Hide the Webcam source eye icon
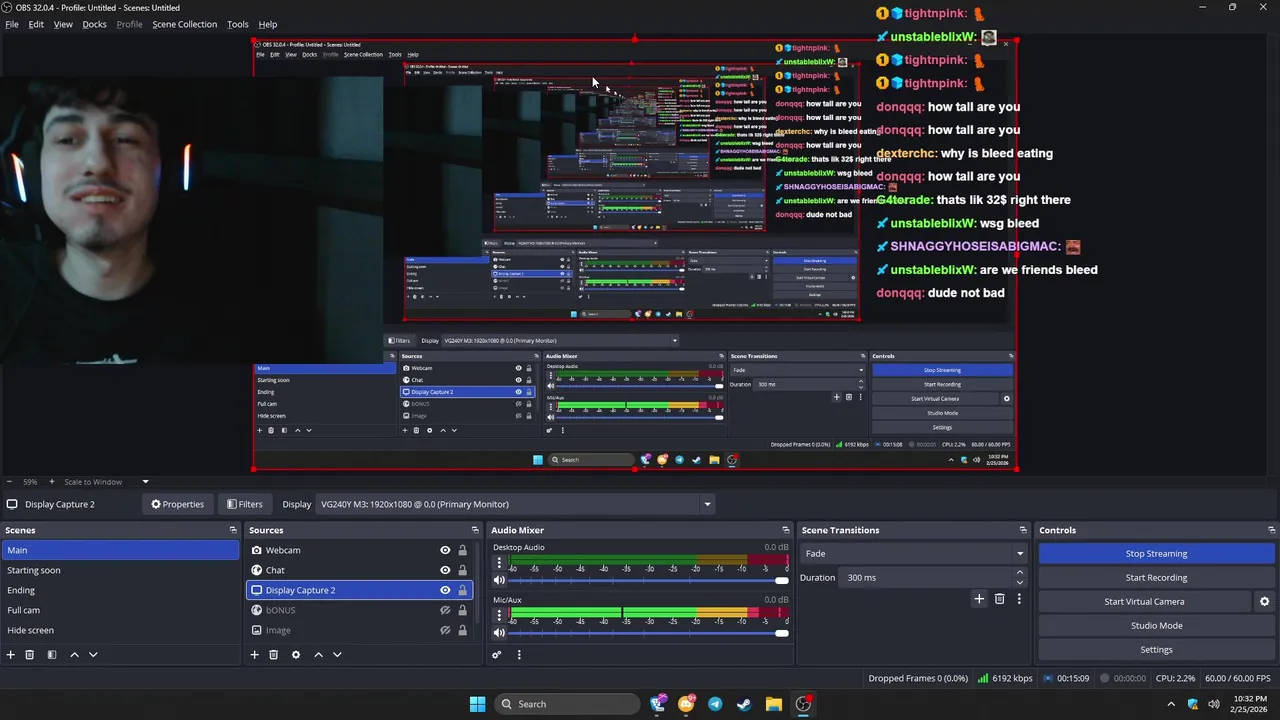 pyautogui.click(x=445, y=550)
